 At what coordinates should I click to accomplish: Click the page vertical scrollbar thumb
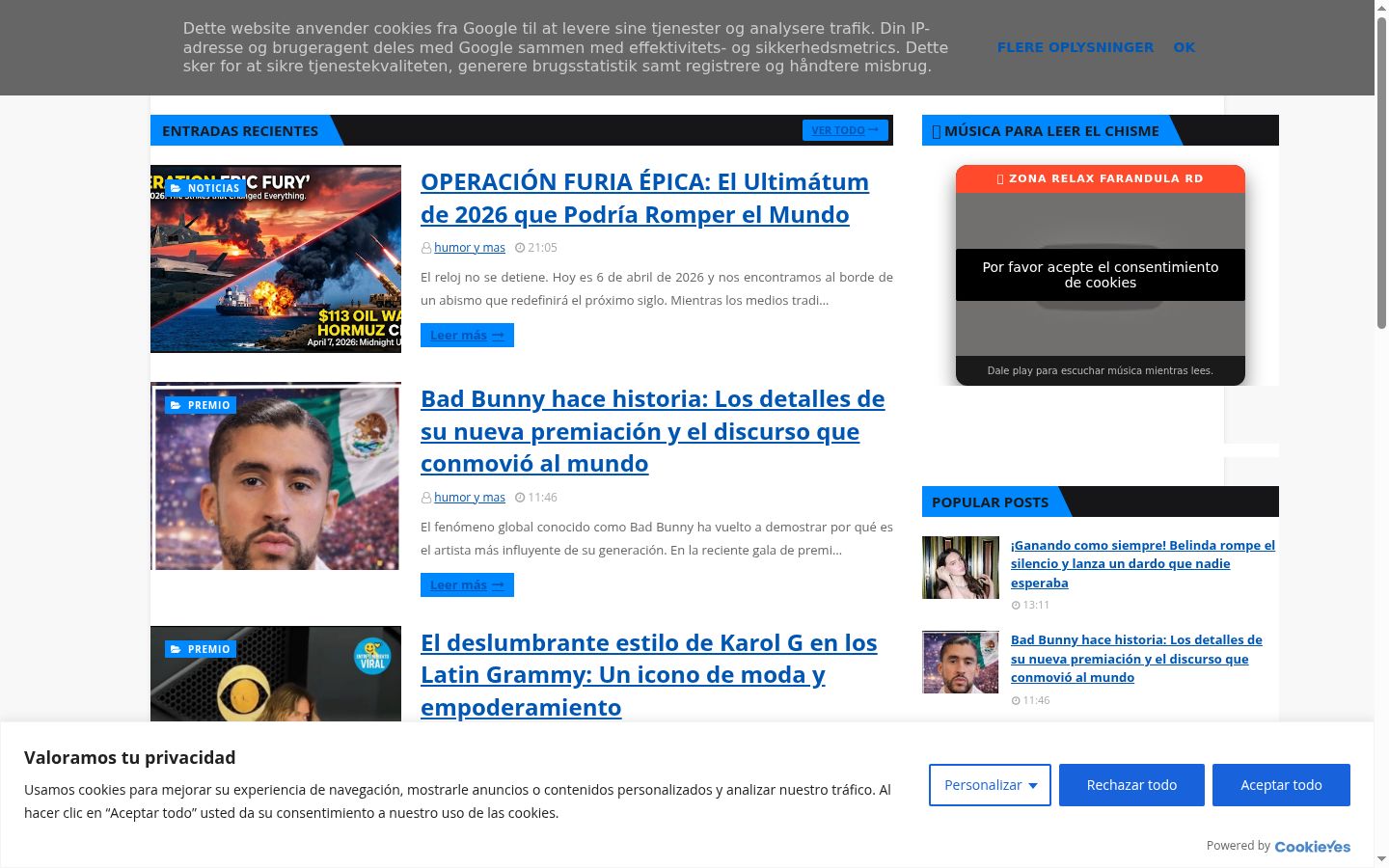pyautogui.click(x=1381, y=174)
